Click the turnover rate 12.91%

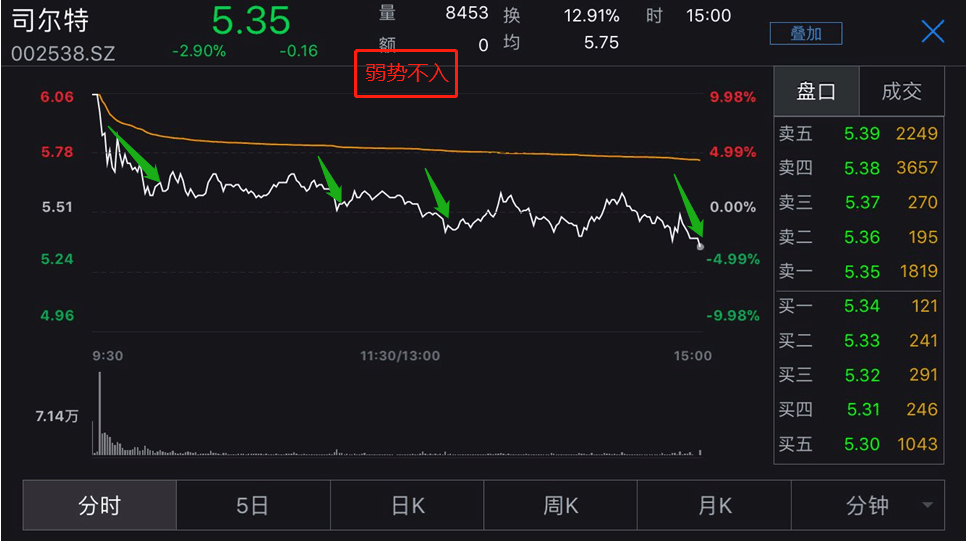(591, 15)
